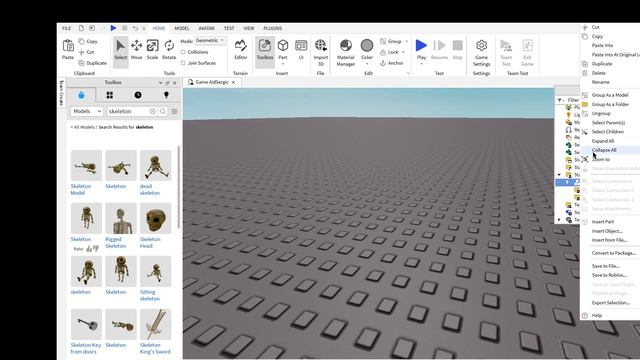Select the Game AldSergic document tab
This screenshot has width=640, height=360.
211,82
